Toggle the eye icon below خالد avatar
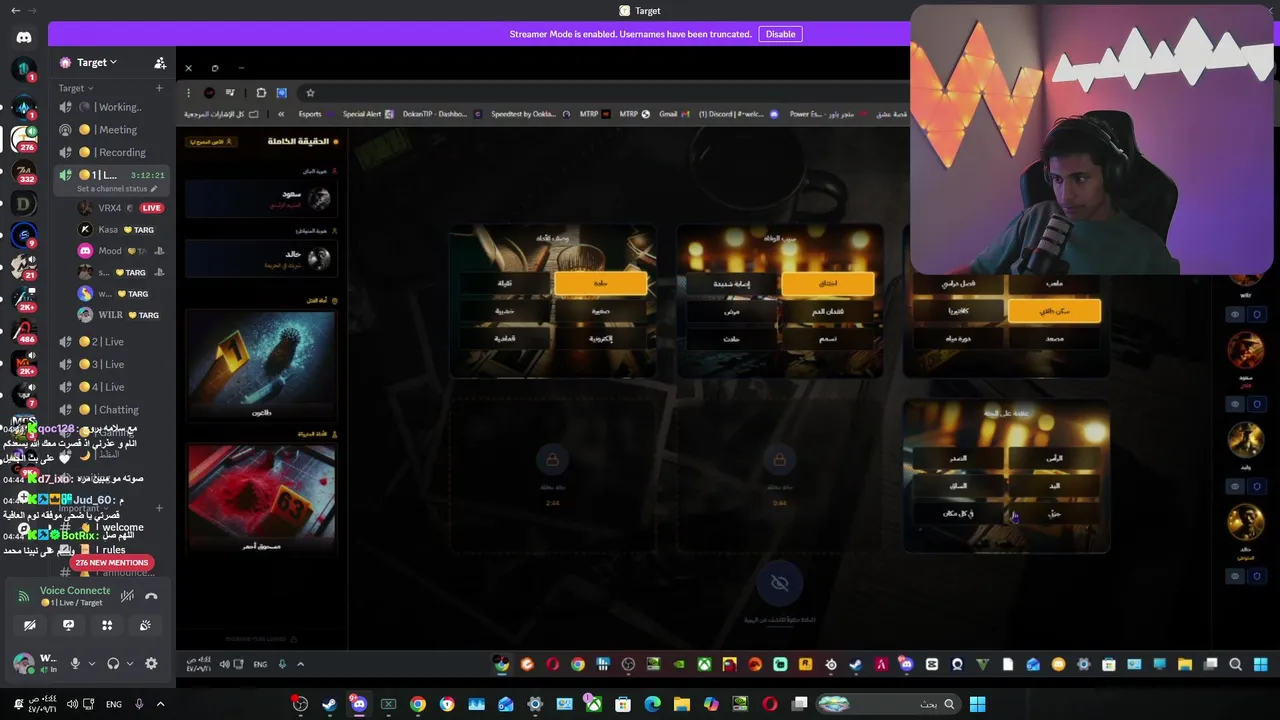The image size is (1280, 720). 1235,576
